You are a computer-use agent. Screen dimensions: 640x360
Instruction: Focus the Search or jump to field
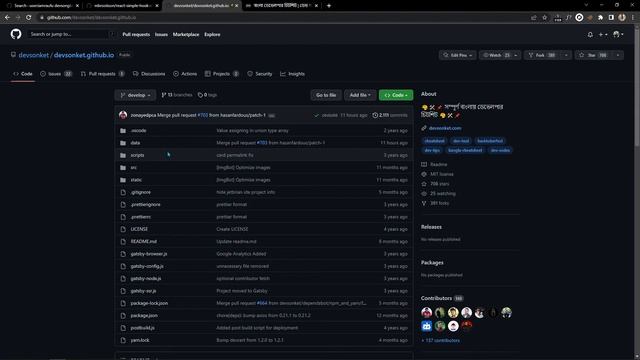pos(71,34)
